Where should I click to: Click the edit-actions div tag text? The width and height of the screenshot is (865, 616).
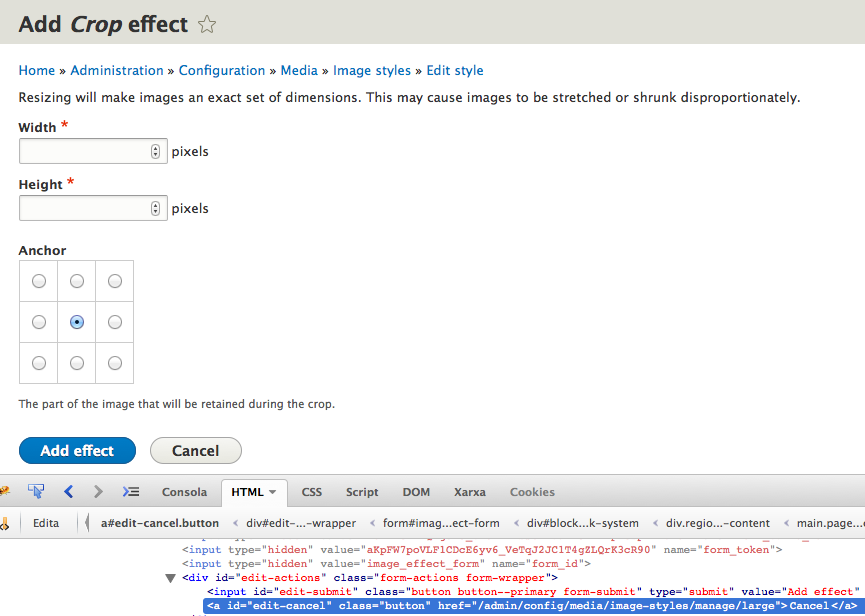(370, 578)
